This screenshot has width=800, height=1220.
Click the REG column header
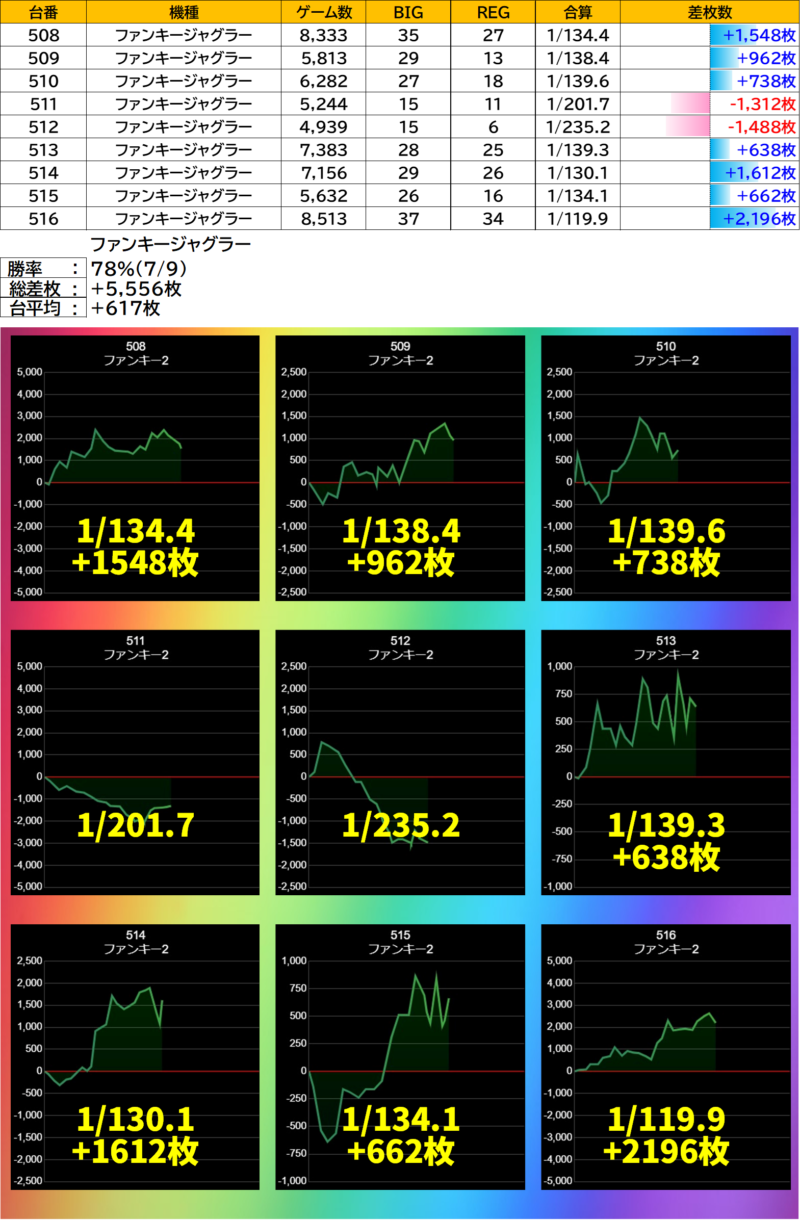[x=492, y=13]
